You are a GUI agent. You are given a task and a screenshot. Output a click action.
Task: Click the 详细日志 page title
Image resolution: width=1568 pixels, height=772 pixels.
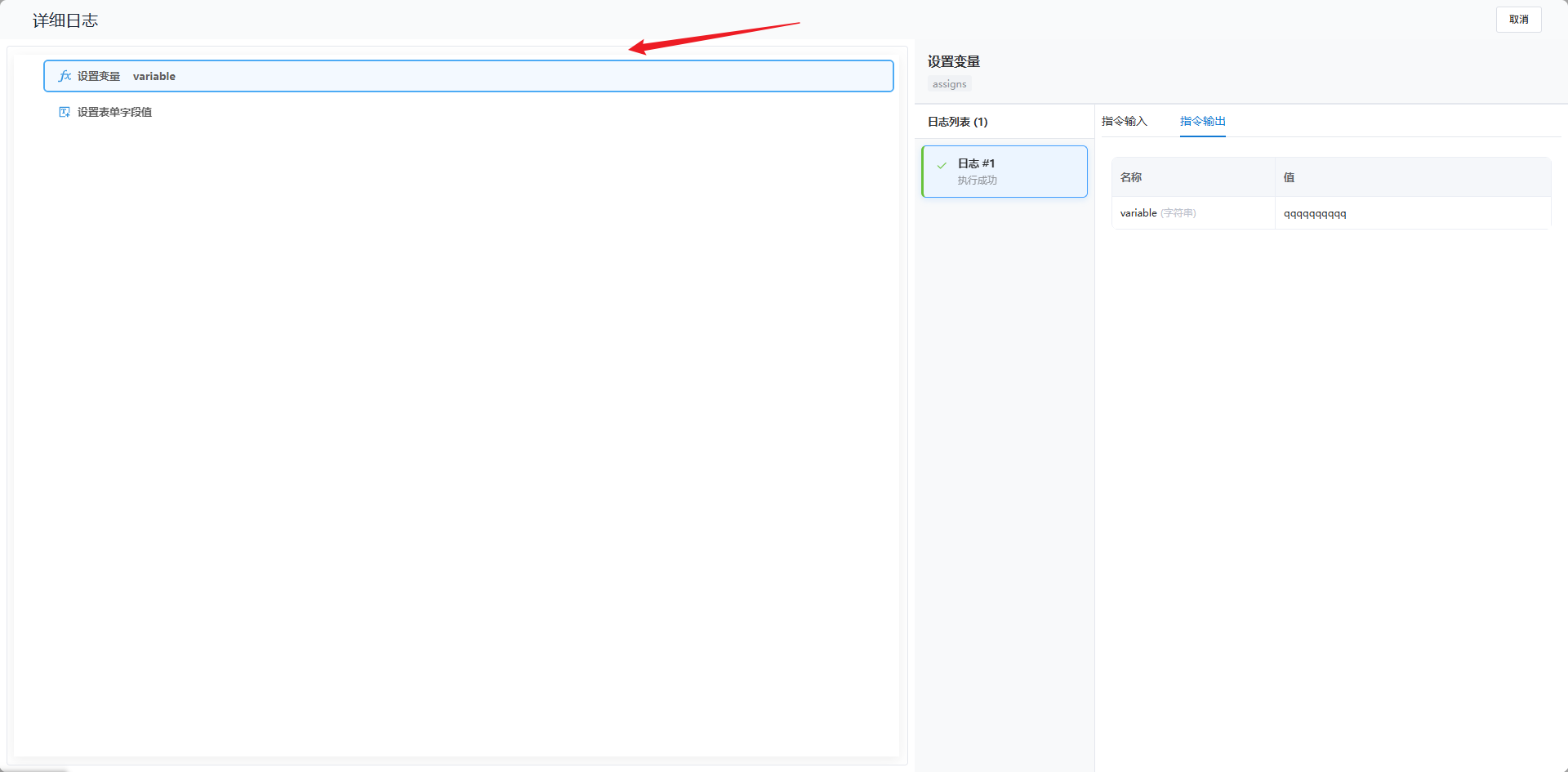65,20
